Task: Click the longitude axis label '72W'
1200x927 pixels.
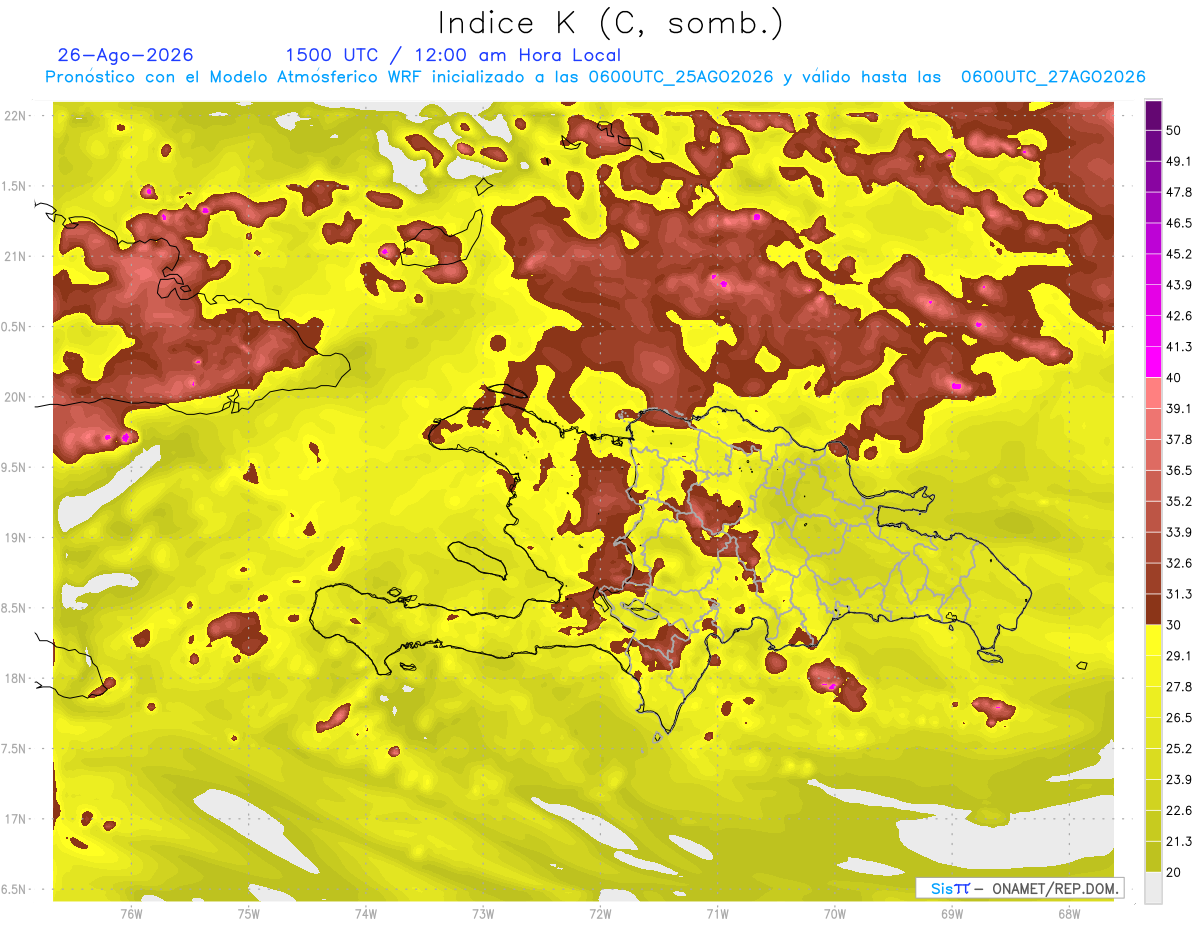Action: 600,913
